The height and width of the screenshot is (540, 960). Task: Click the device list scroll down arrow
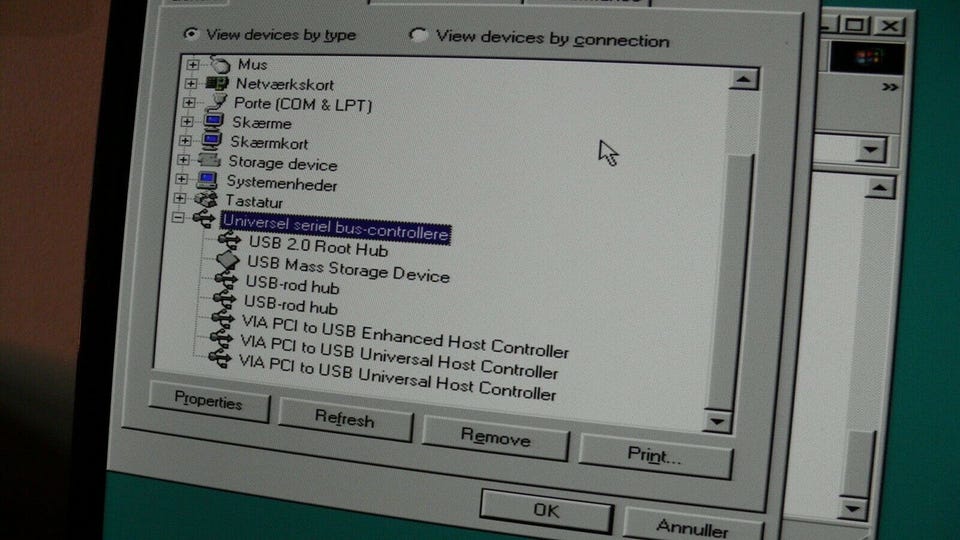coord(718,421)
